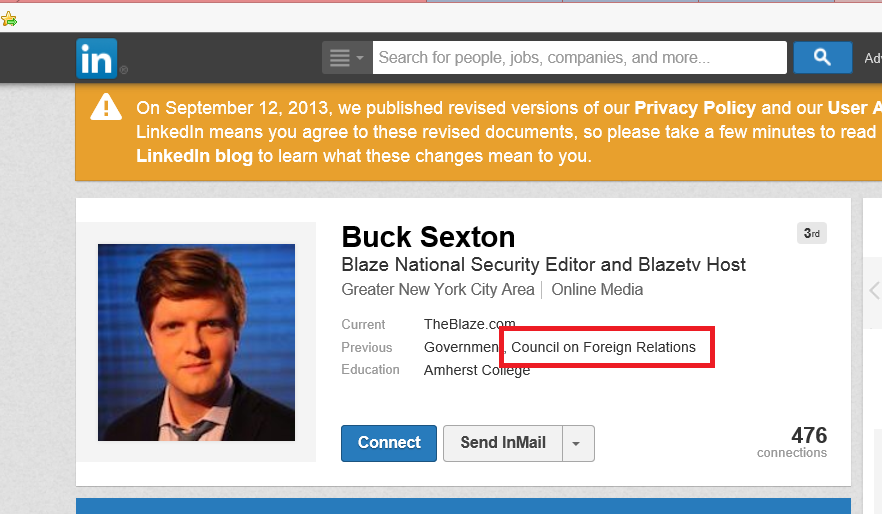Image resolution: width=882 pixels, height=514 pixels.
Task: Click the 3rd degree connection badge
Action: (x=811, y=234)
